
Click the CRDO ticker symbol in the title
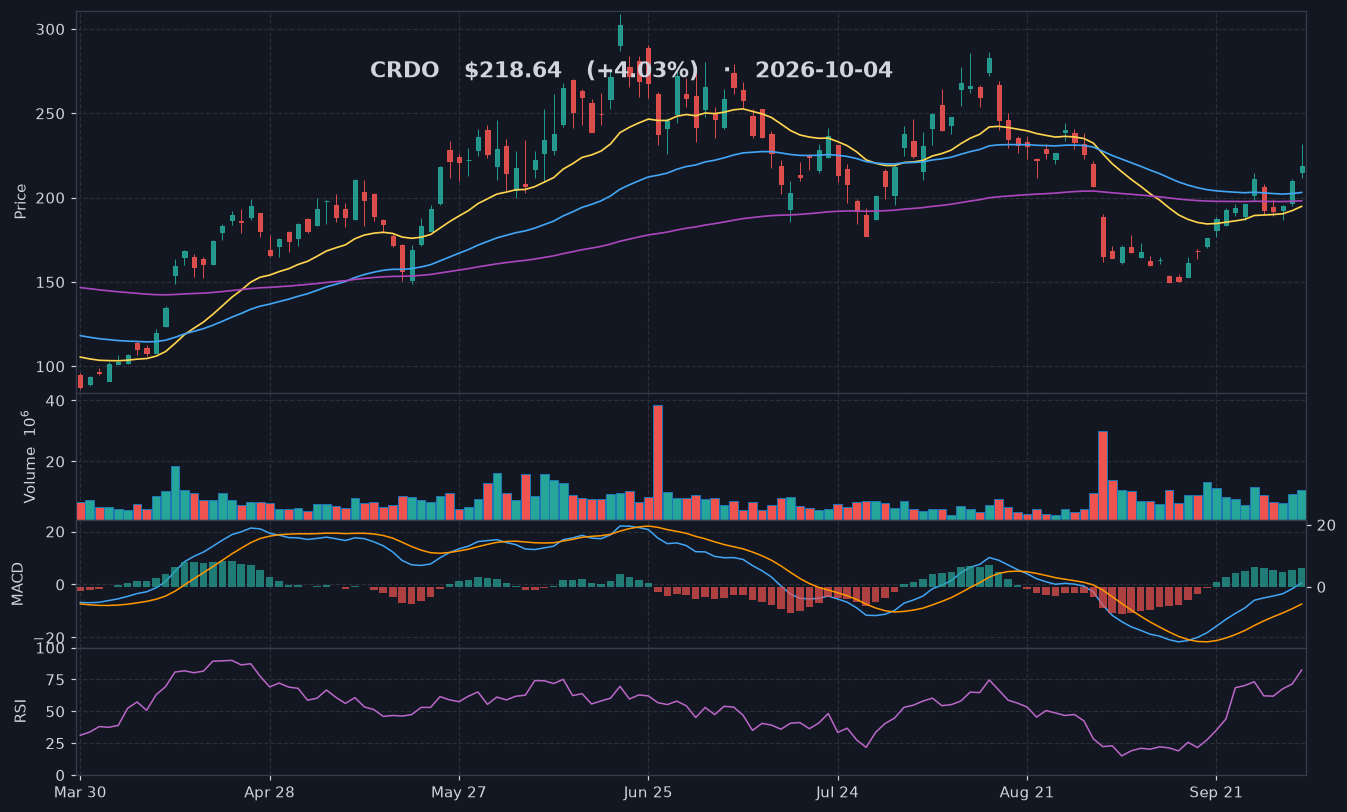pos(404,71)
